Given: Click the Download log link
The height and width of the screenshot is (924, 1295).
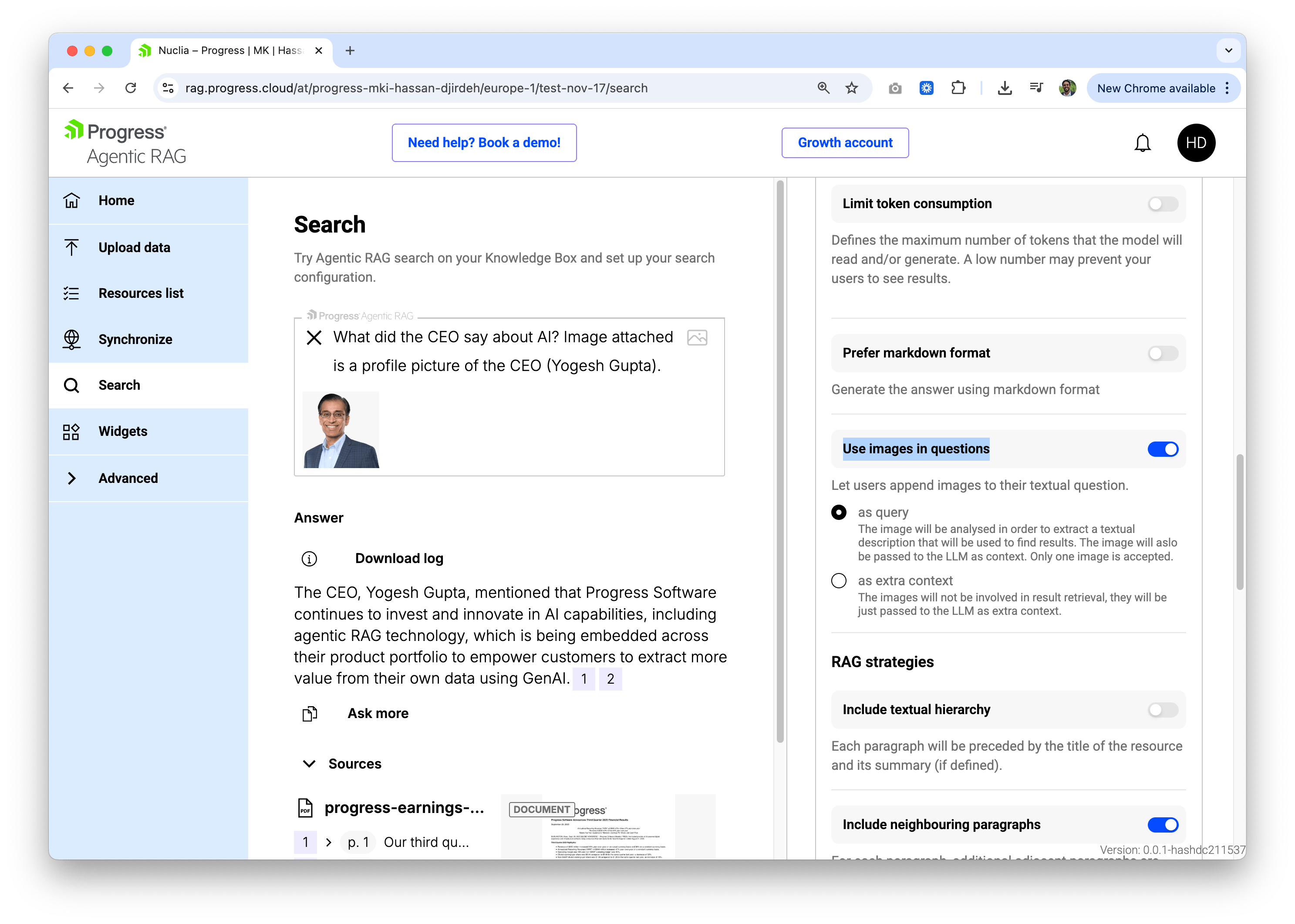Looking at the screenshot, I should tap(399, 558).
